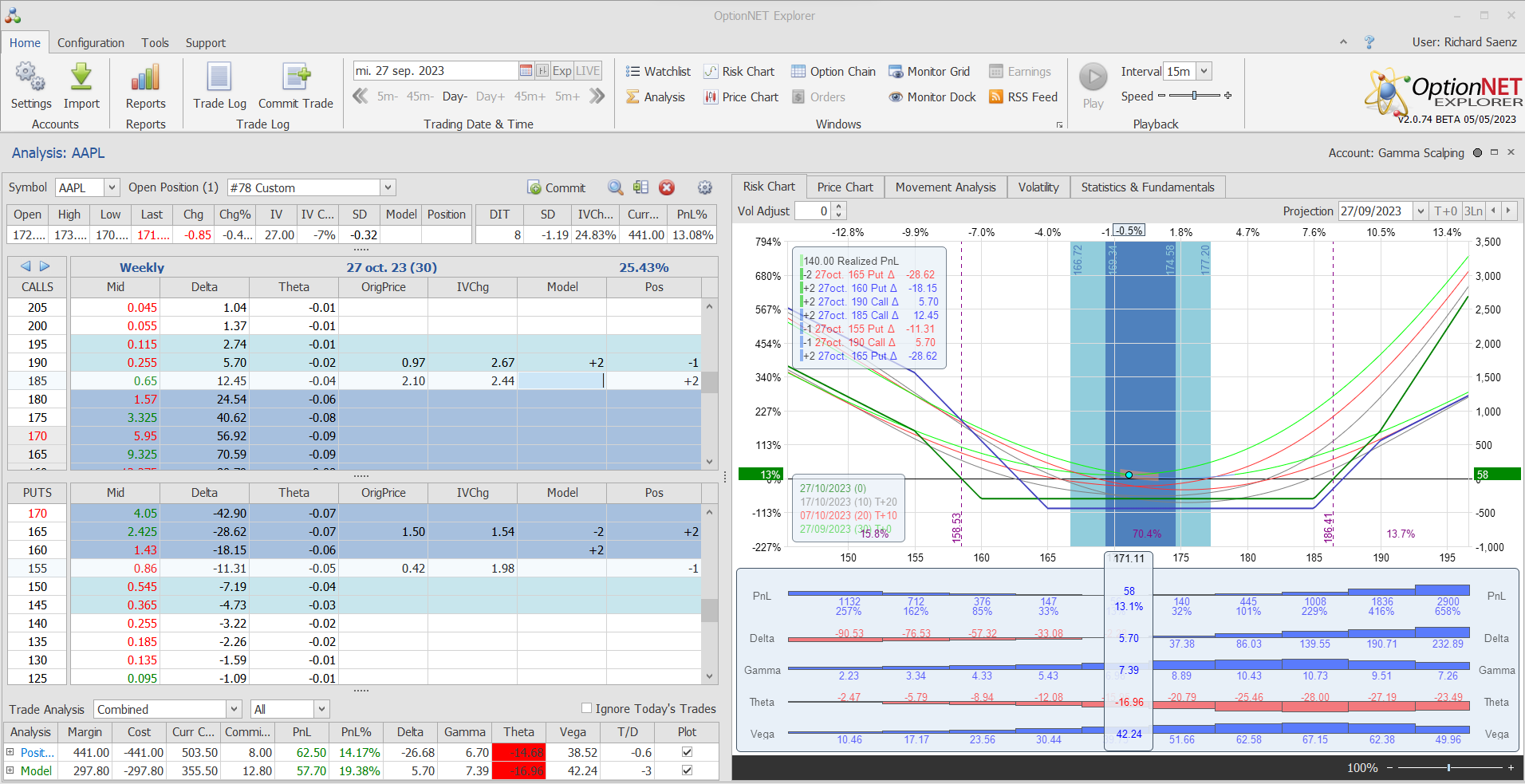The height and width of the screenshot is (784, 1525).
Task: Step forward with 5m+ button
Action: pos(568,97)
